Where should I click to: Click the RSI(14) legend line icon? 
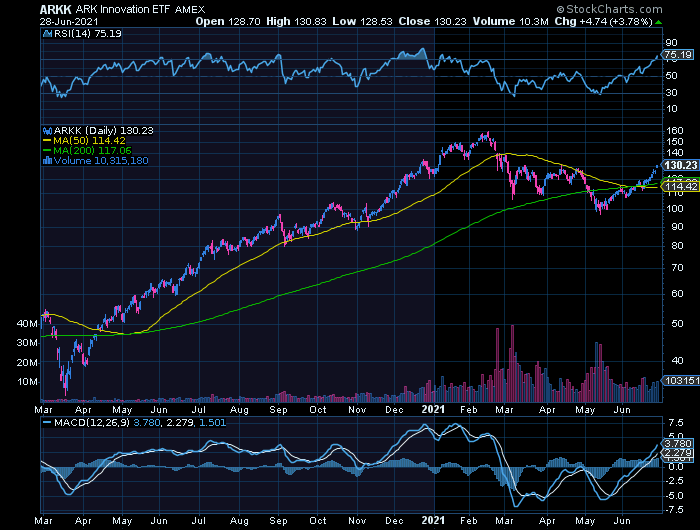pos(48,33)
